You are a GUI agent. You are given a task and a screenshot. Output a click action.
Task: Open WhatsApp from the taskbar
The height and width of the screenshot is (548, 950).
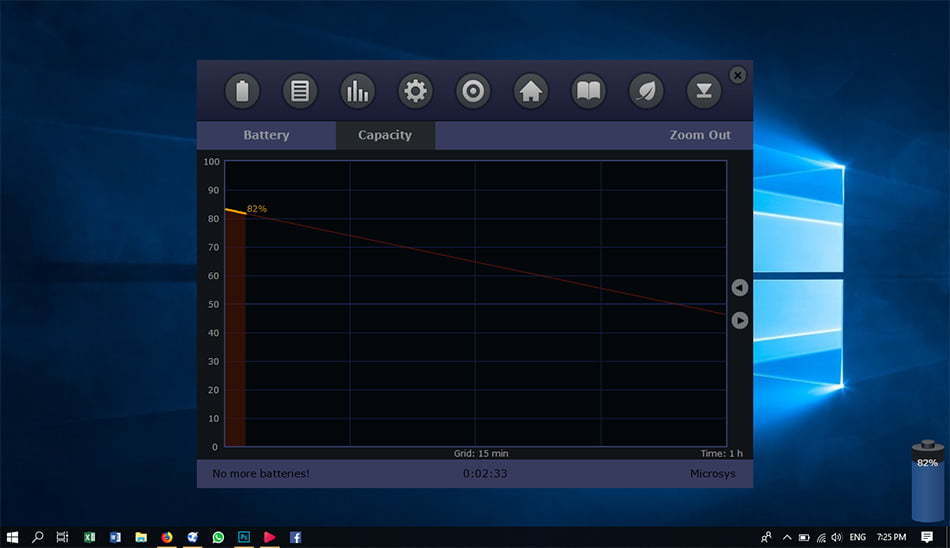coord(218,537)
